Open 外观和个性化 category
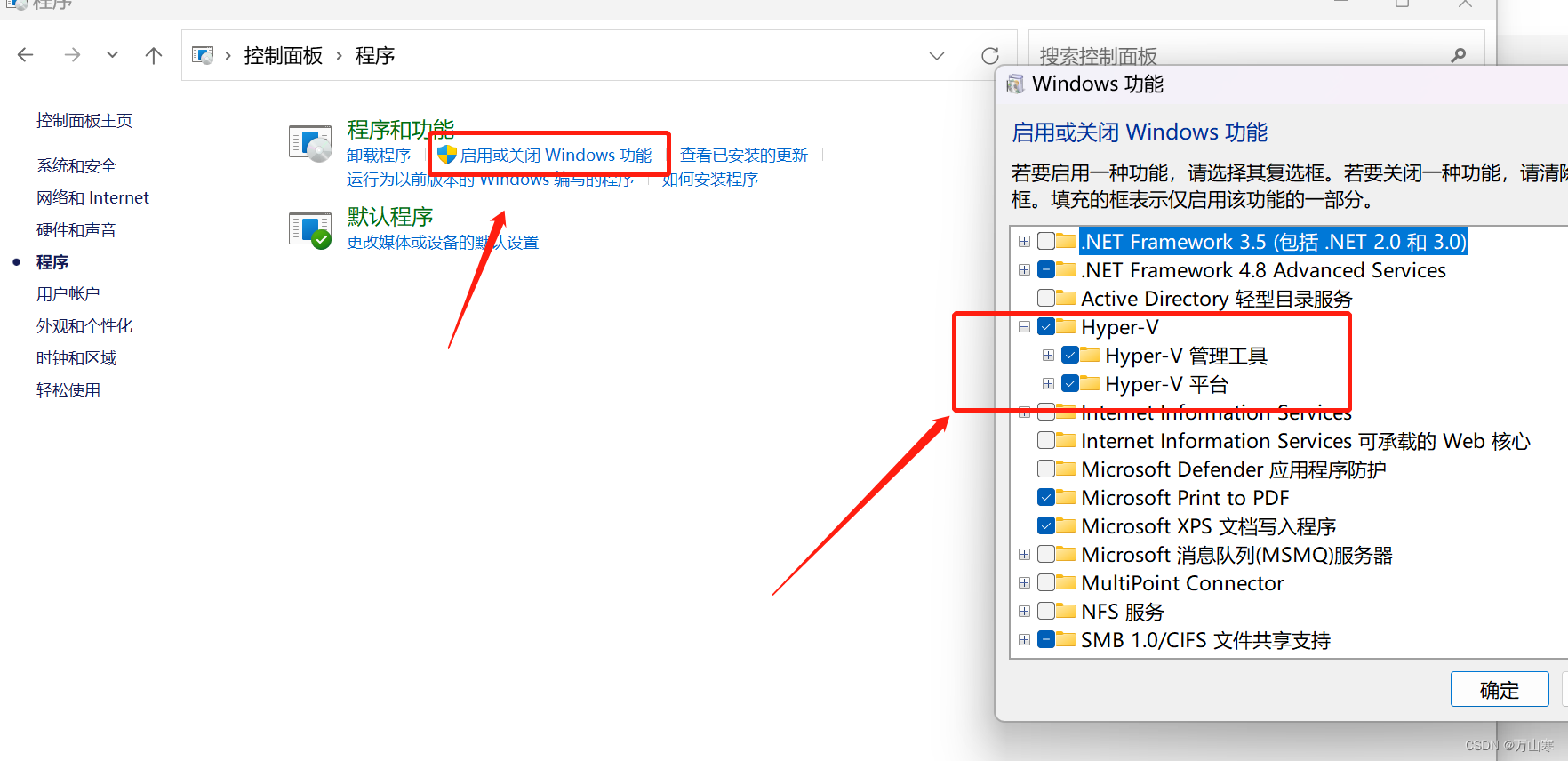The height and width of the screenshot is (761, 1568). (84, 326)
